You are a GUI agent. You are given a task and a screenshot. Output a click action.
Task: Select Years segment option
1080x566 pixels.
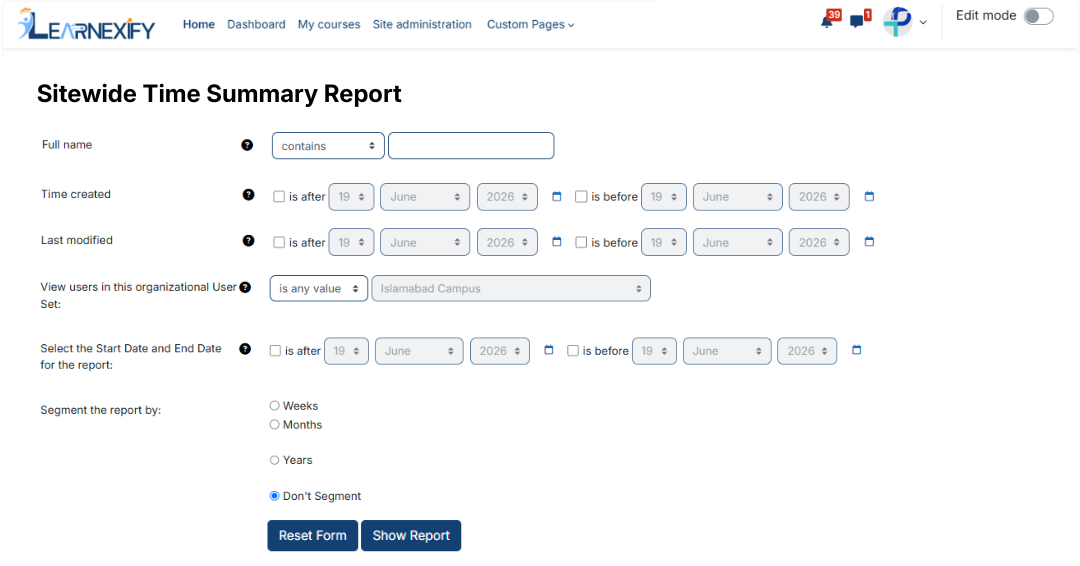tap(274, 460)
